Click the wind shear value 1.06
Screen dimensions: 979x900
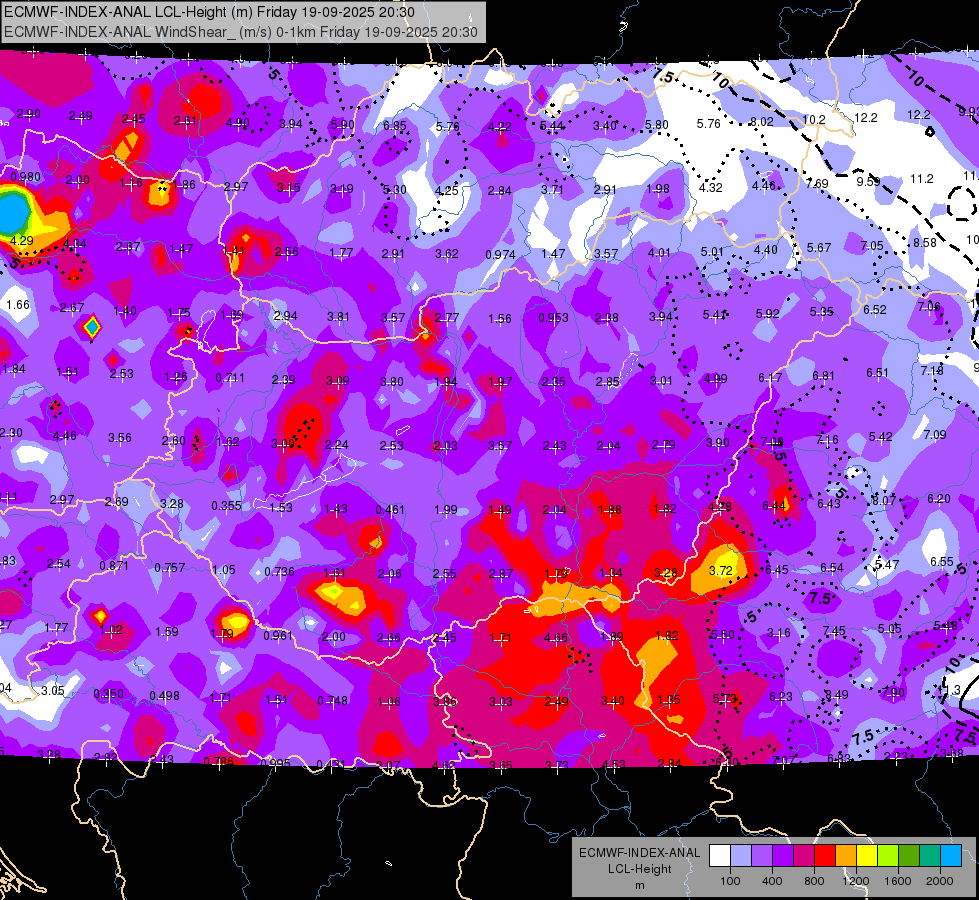pos(389,701)
